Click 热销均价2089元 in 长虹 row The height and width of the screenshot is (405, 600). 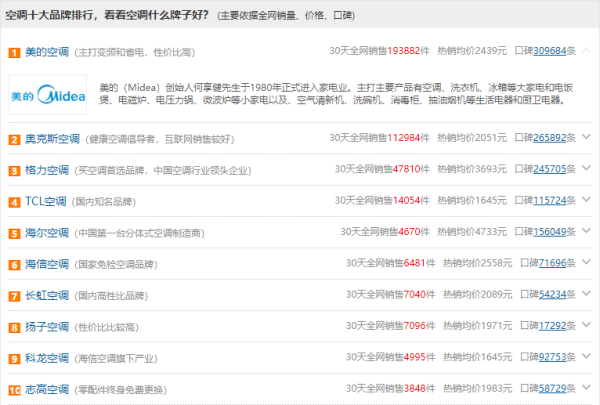coord(478,295)
